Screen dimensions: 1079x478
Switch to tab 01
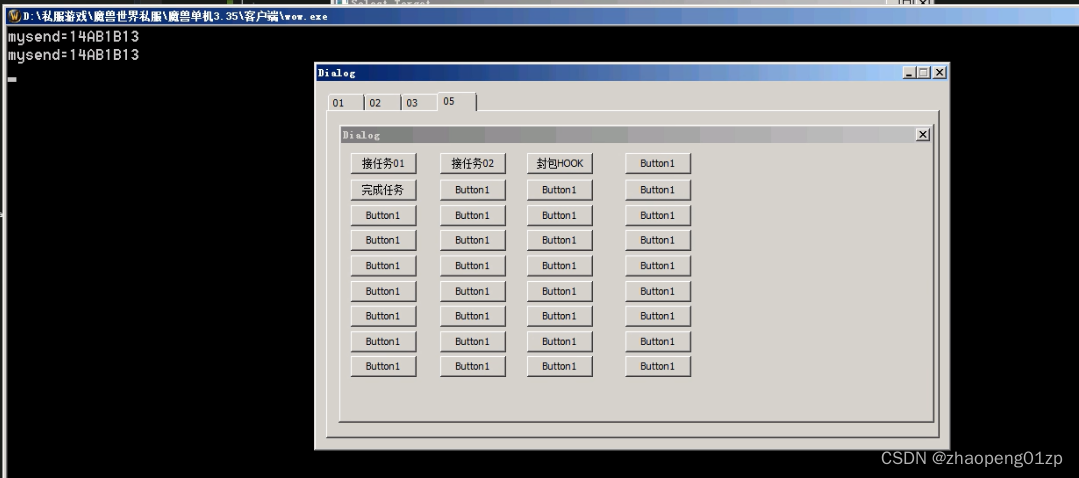345,103
